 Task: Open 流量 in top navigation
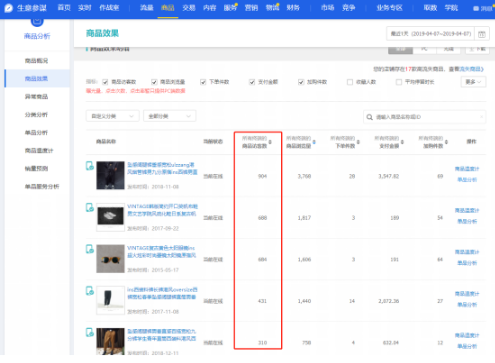(x=147, y=8)
